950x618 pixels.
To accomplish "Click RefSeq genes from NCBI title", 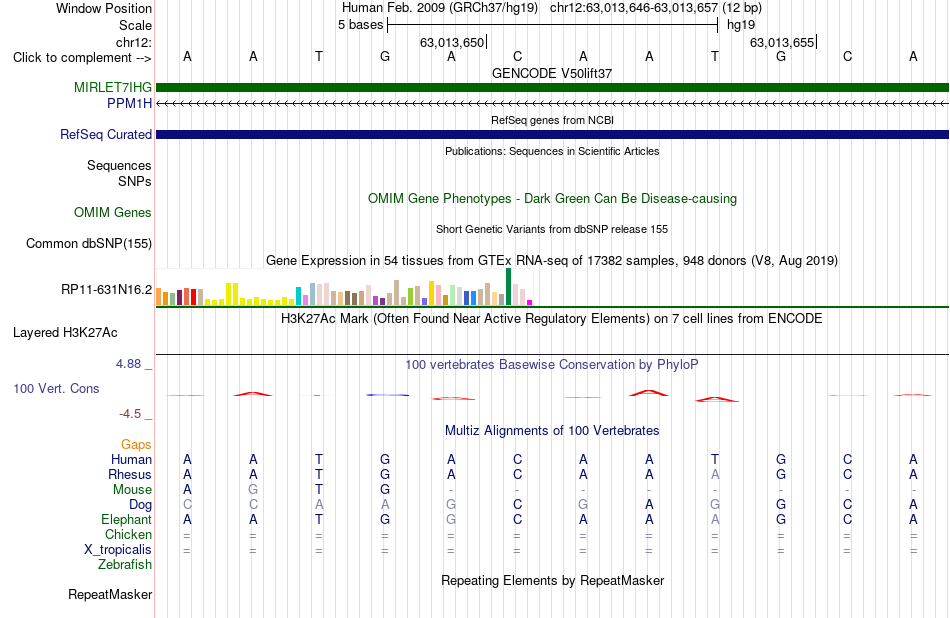I will [x=553, y=121].
